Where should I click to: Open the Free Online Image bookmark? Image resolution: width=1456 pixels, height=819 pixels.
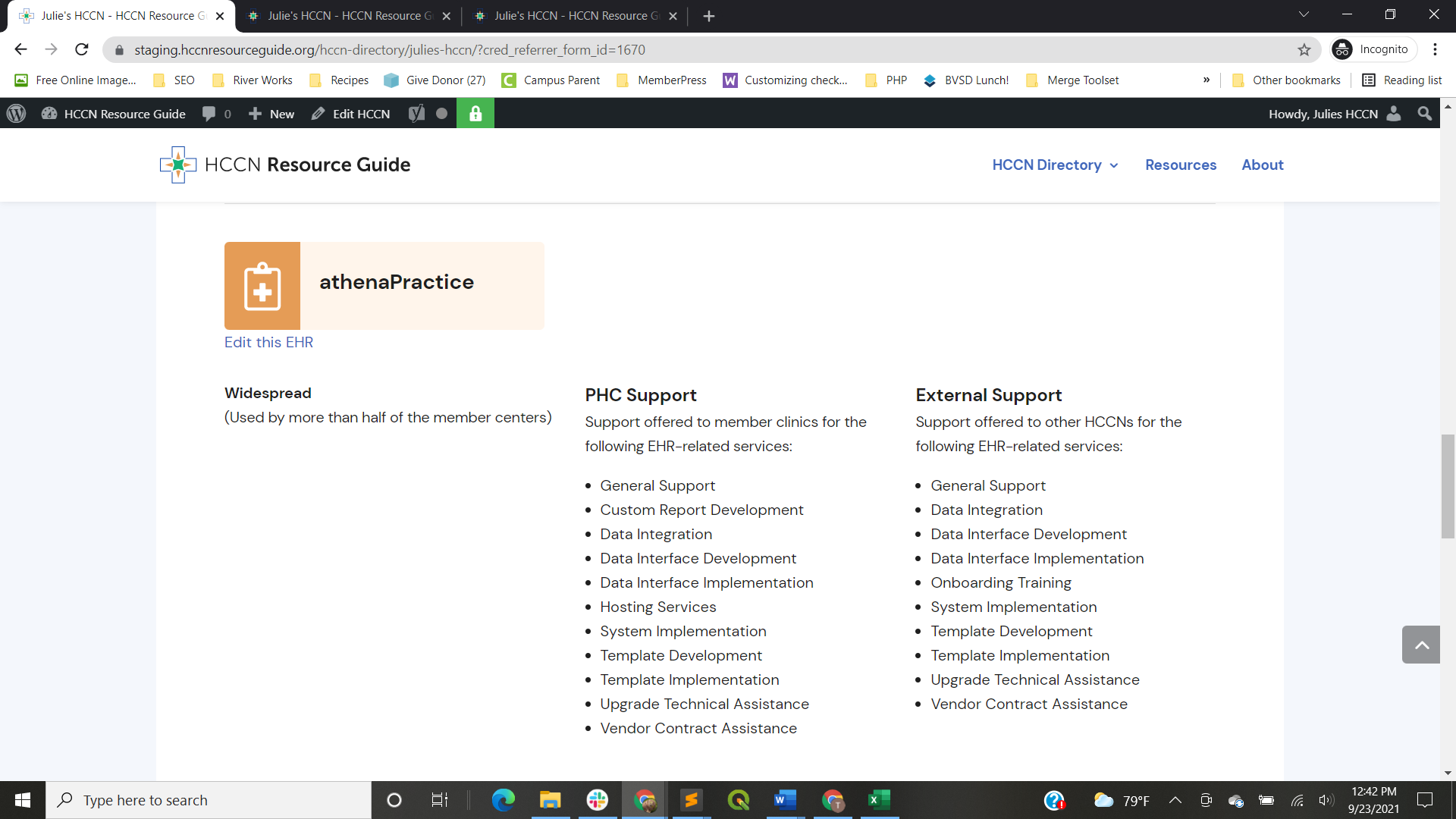pyautogui.click(x=76, y=80)
